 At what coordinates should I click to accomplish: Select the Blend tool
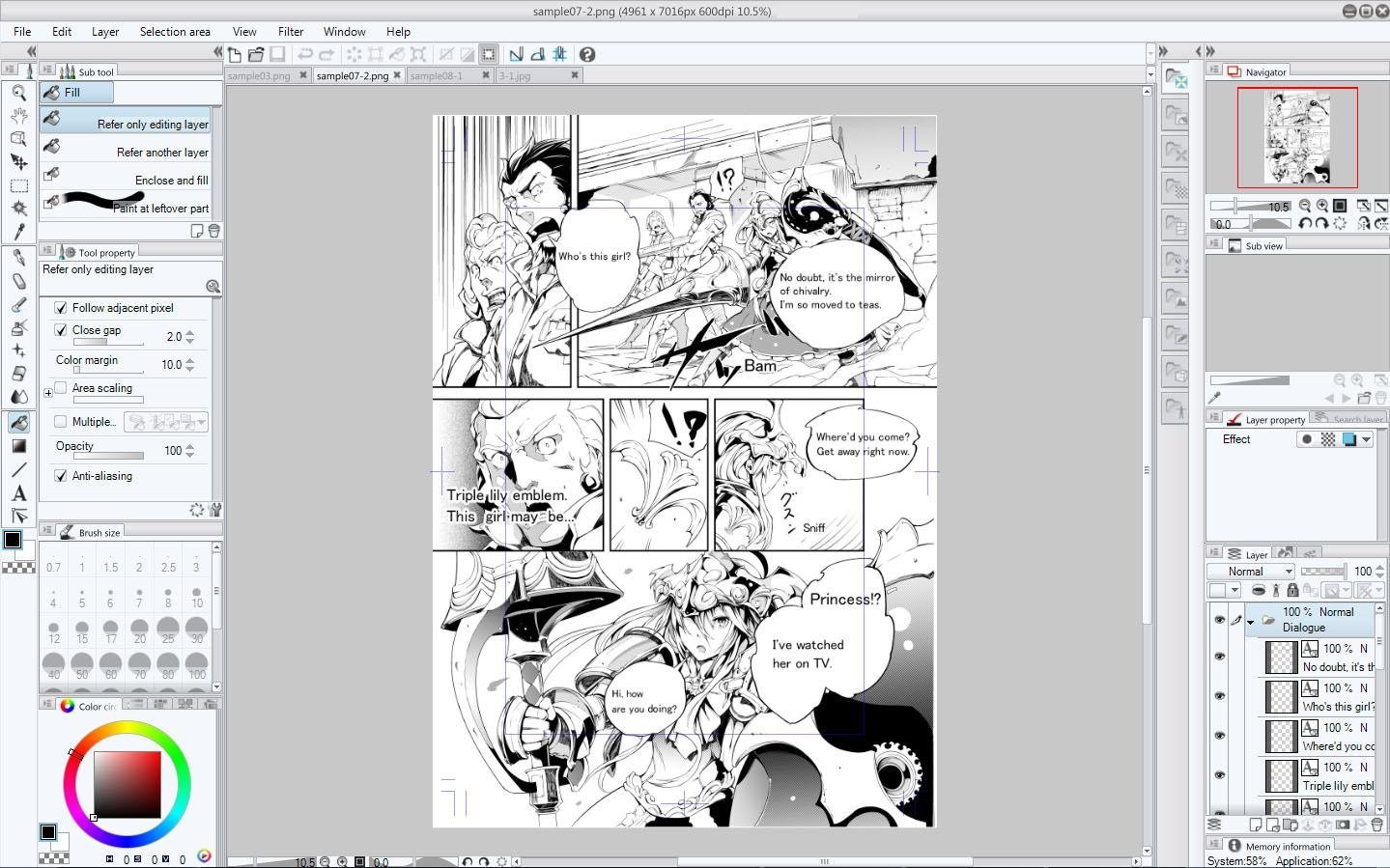point(18,397)
